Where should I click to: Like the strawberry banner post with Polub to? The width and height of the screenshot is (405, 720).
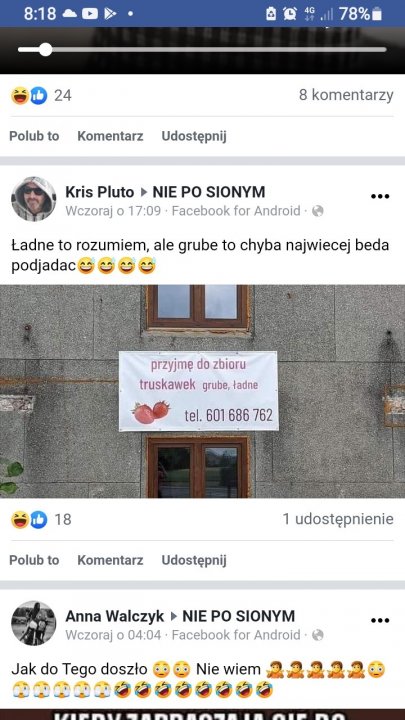(34, 560)
